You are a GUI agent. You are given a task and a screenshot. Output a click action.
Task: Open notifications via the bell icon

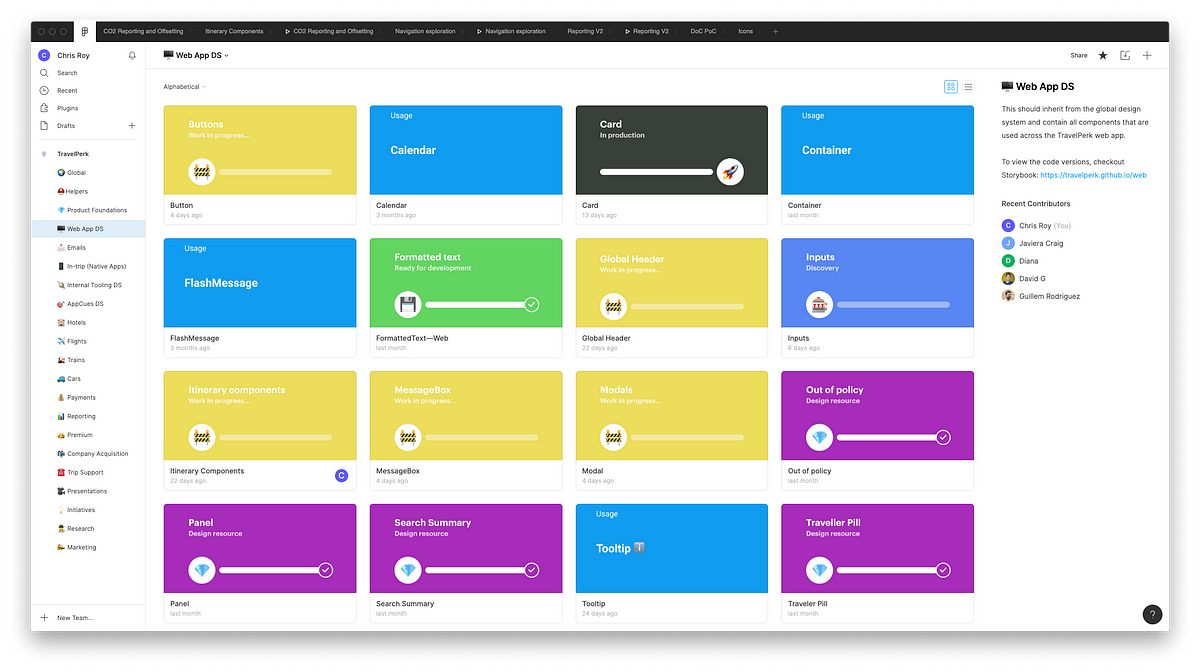[132, 56]
